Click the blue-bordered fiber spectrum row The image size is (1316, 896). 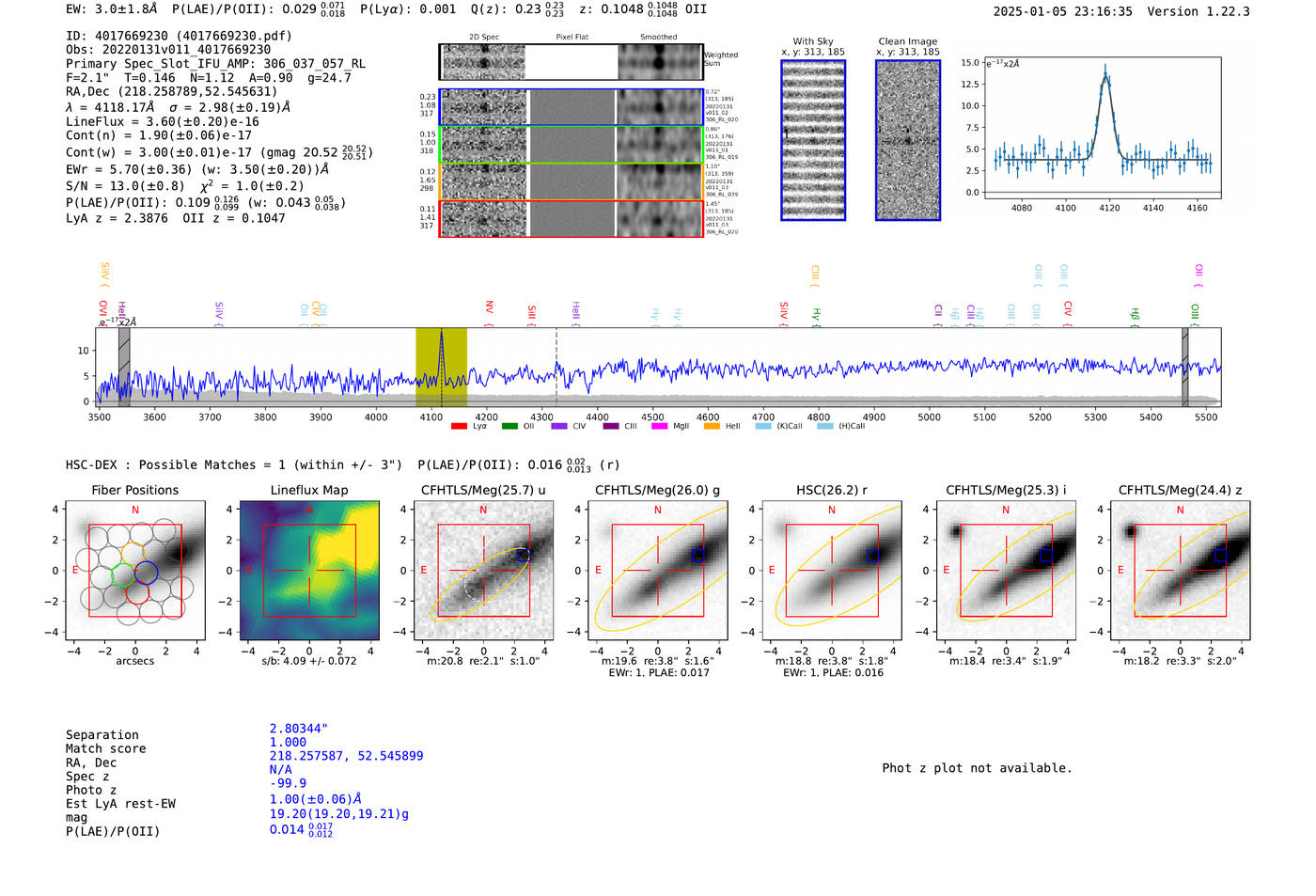[572, 107]
